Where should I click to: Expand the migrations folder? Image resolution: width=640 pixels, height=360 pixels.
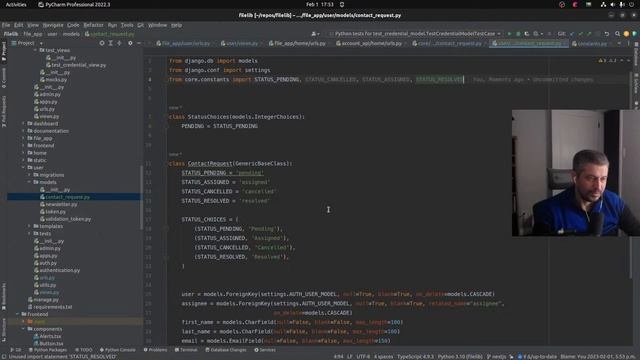[x=29, y=175]
